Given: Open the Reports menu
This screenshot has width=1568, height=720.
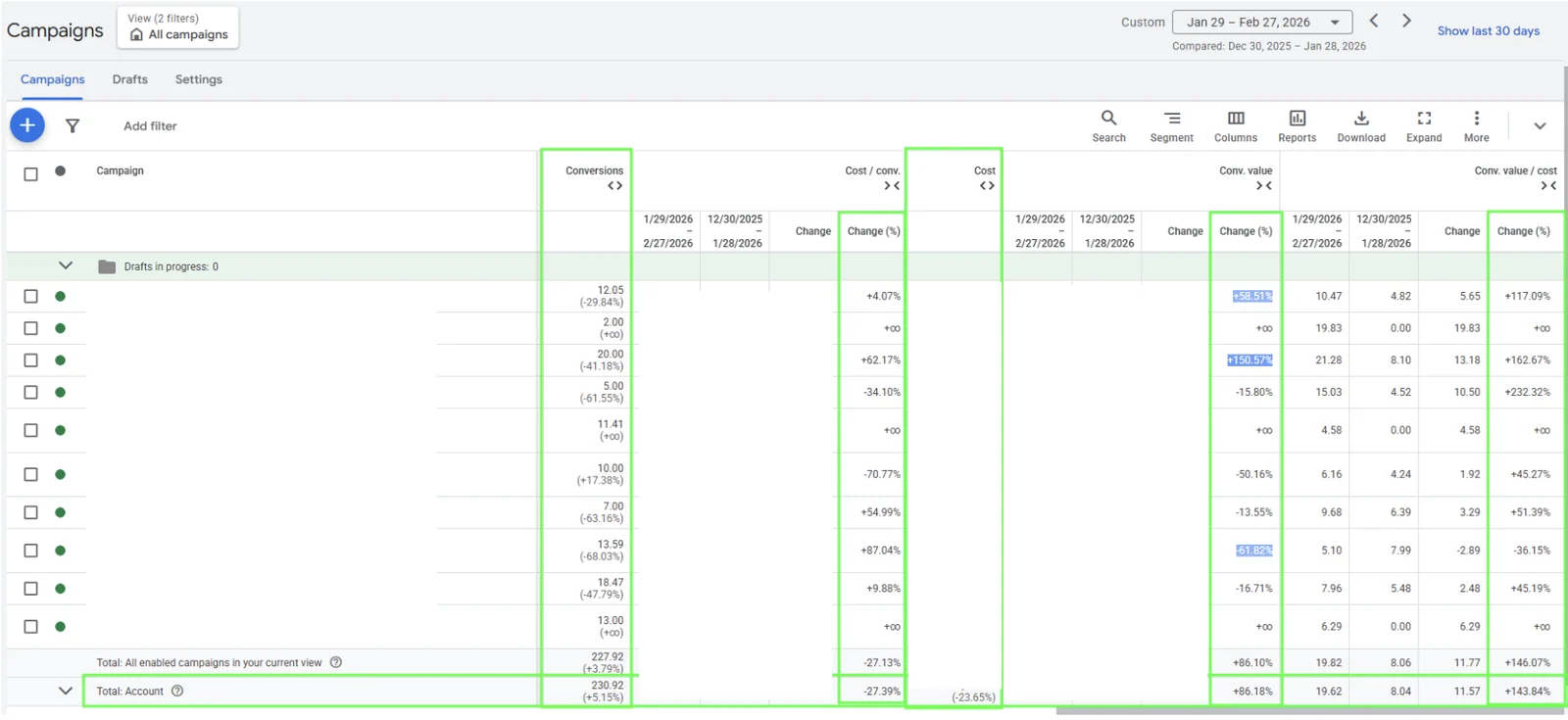Looking at the screenshot, I should tap(1297, 126).
